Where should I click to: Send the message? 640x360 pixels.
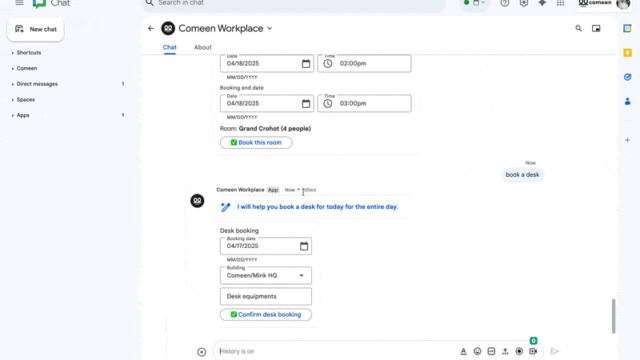554,351
